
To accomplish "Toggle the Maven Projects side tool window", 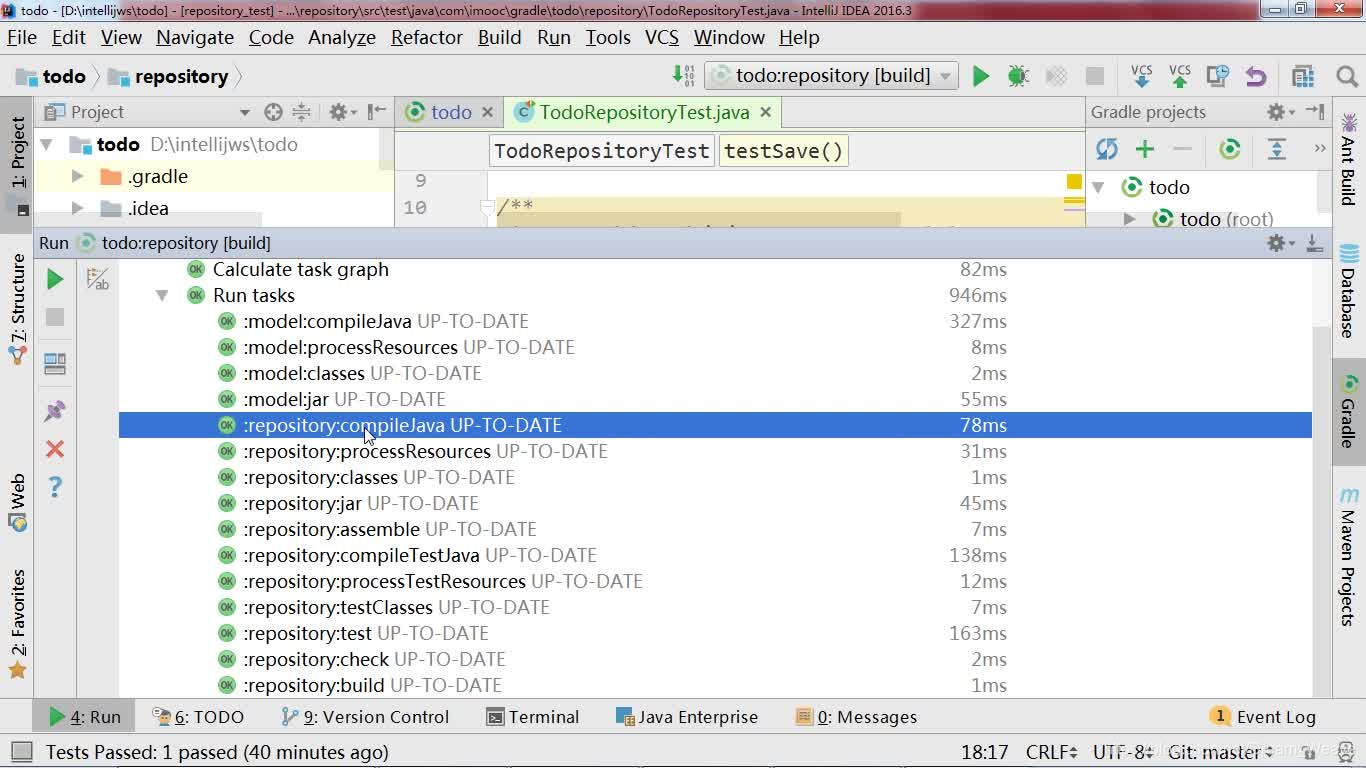I will point(1349,556).
